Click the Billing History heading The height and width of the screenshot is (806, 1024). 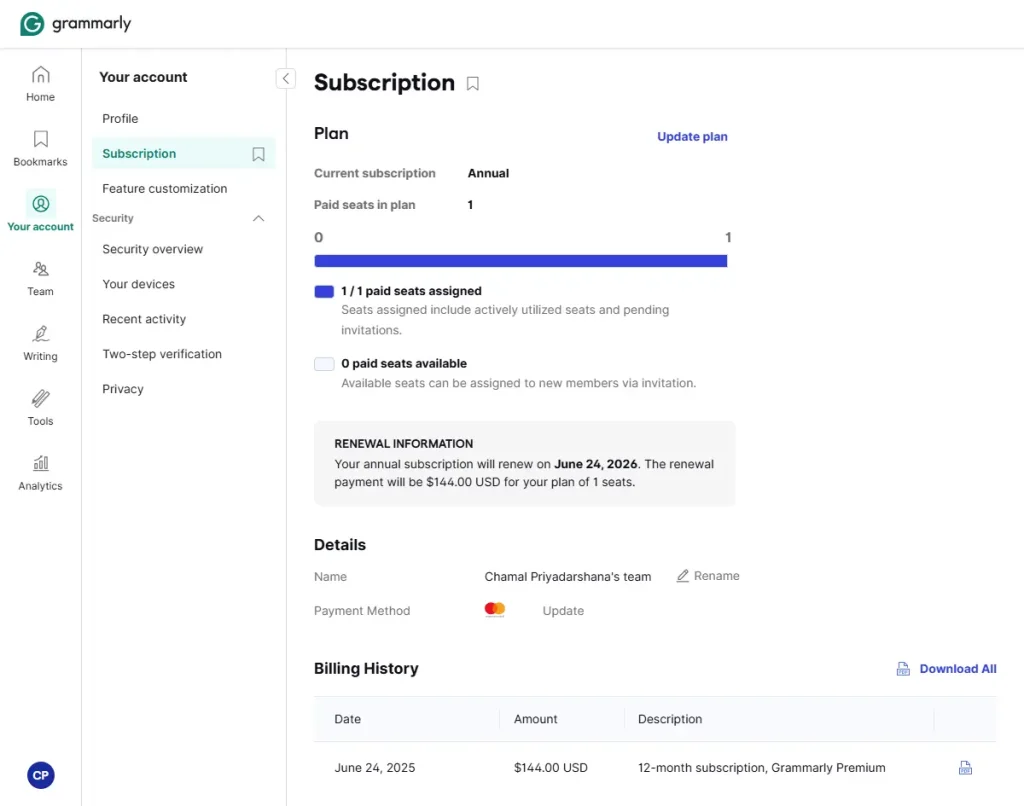click(366, 669)
